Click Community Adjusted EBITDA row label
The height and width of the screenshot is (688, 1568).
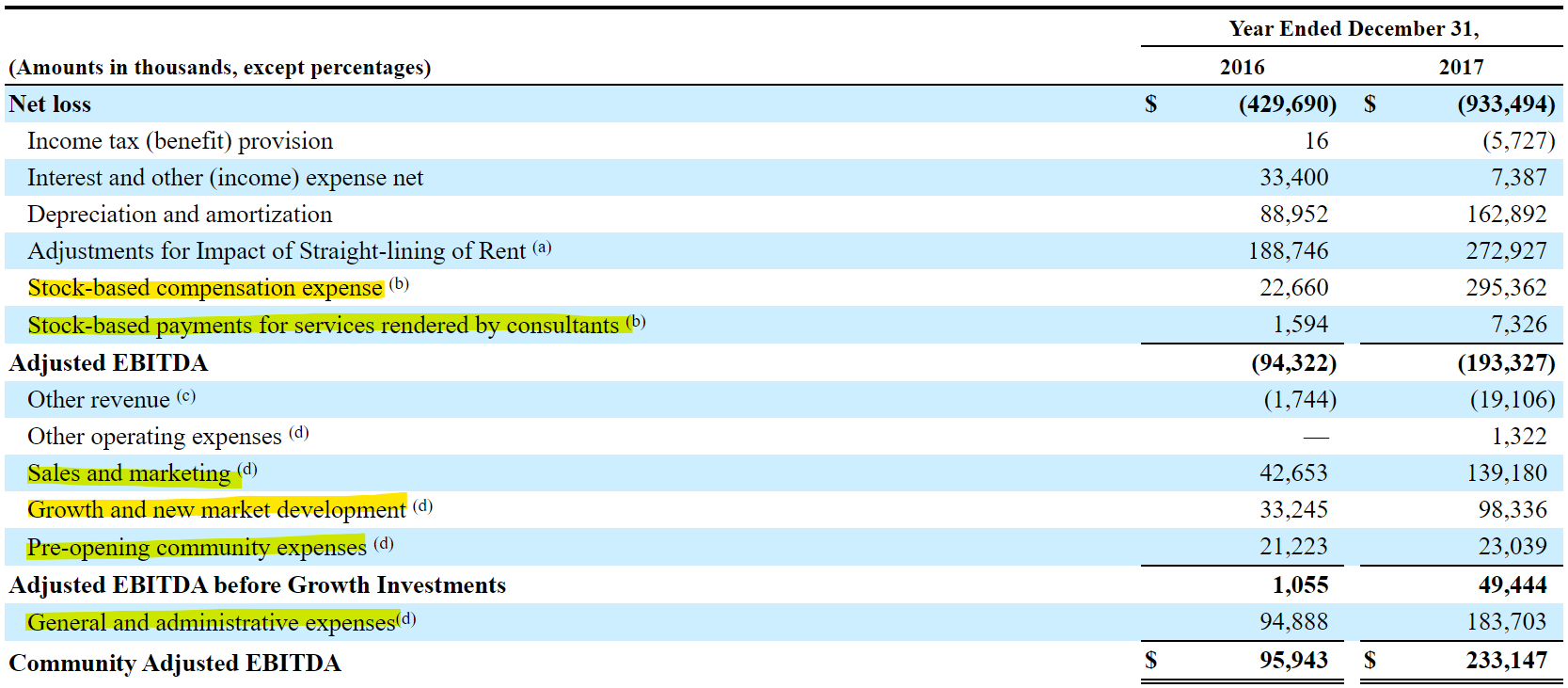[x=175, y=664]
